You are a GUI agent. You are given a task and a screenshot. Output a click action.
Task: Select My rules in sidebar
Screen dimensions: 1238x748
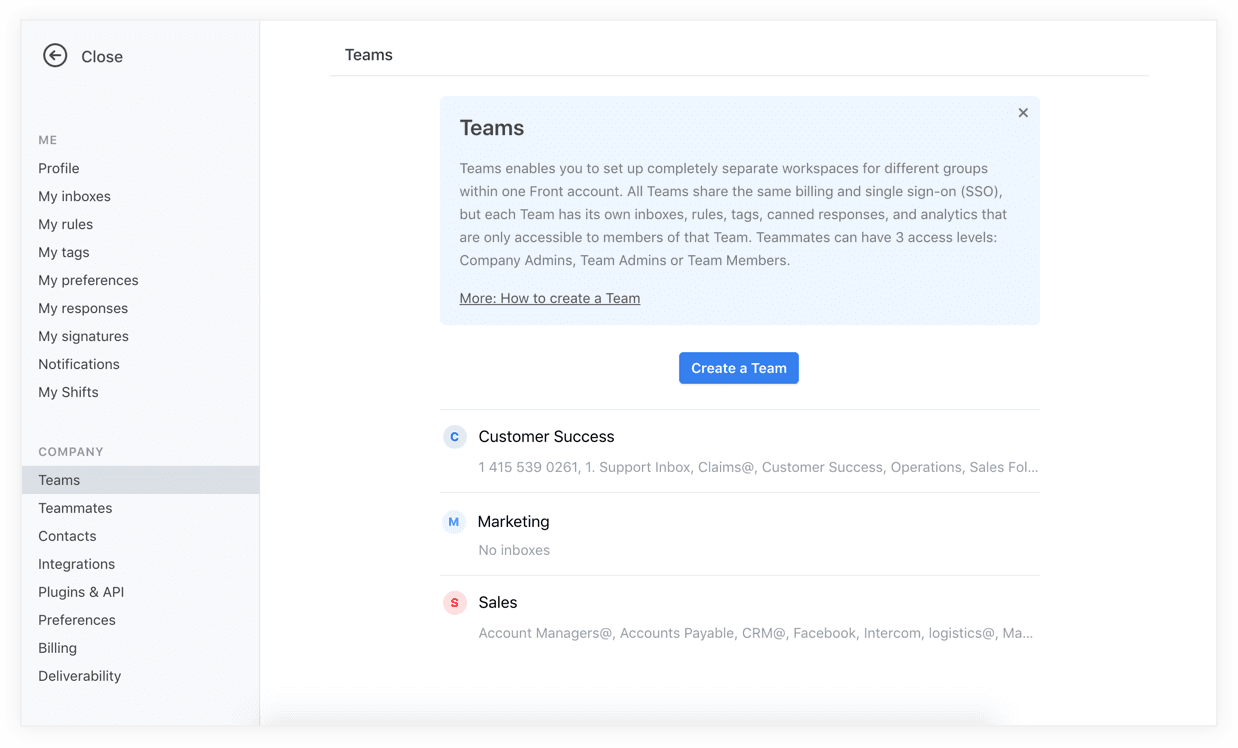(65, 224)
